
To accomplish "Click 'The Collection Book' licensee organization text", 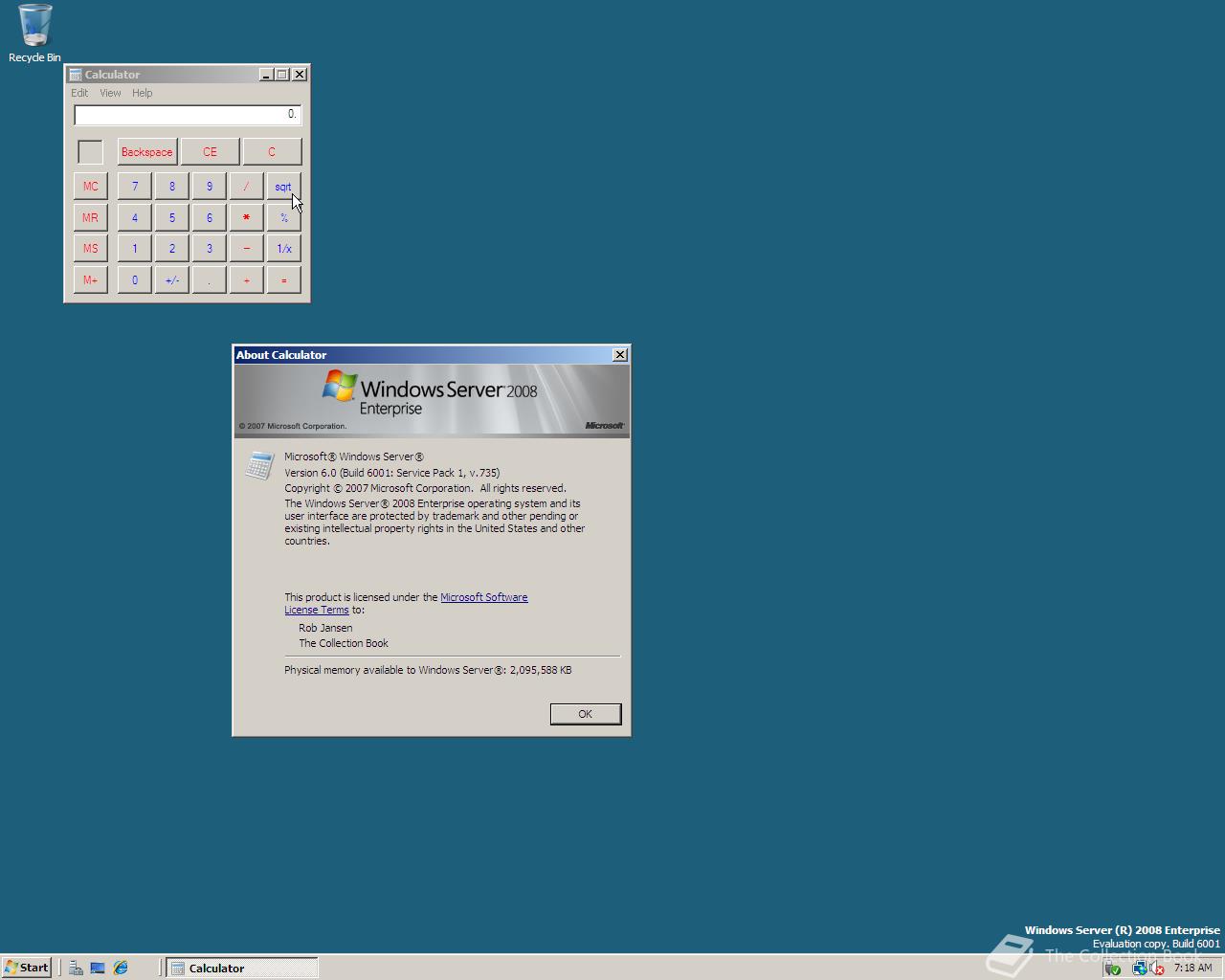I will click(x=344, y=643).
